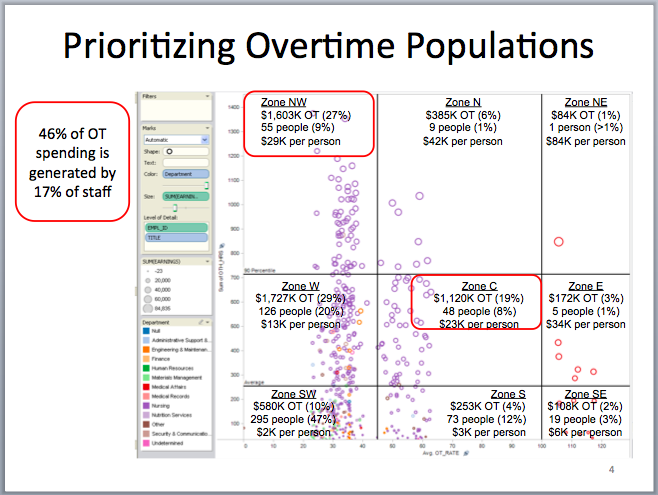658x495 pixels.
Task: Click the '46% of OT spending' callout text
Action: pos(73,162)
